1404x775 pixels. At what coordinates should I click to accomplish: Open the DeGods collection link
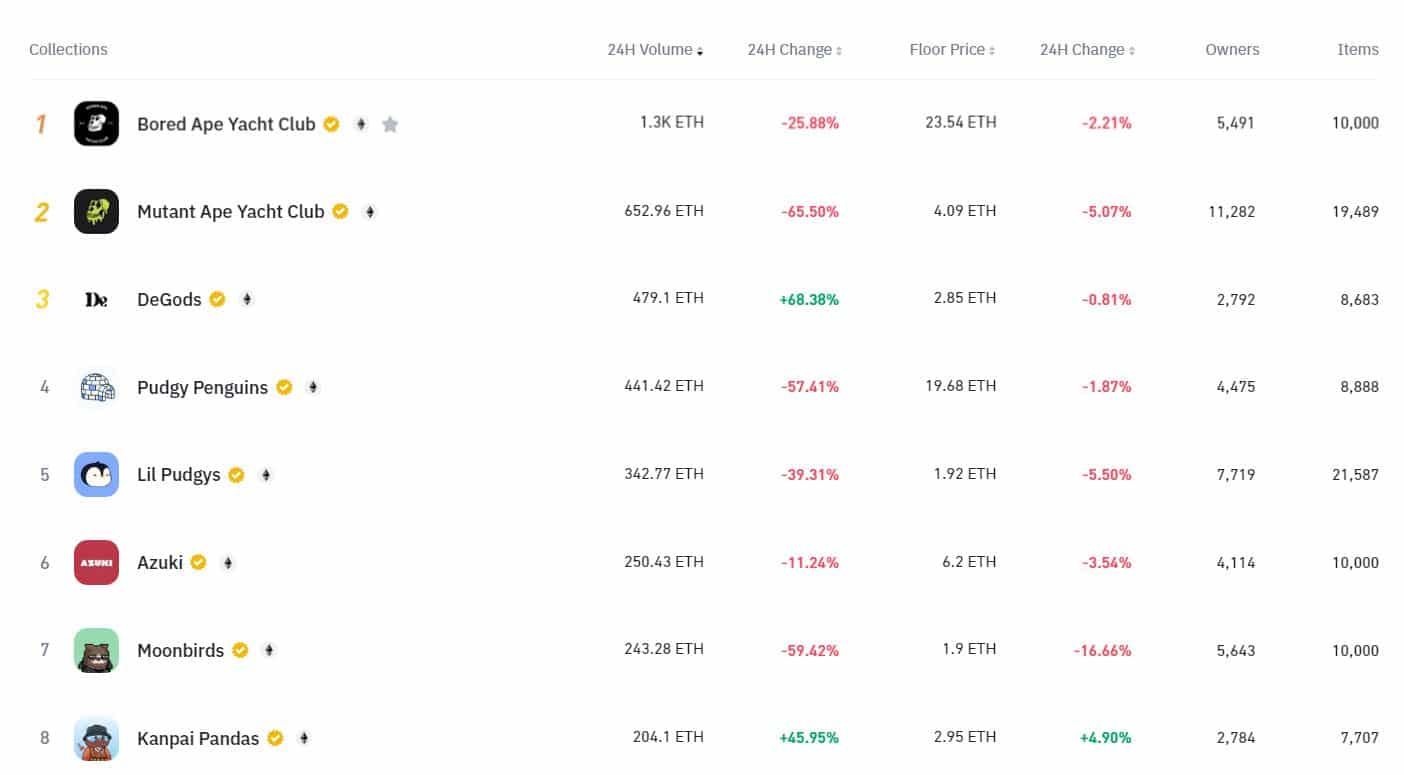(x=169, y=299)
